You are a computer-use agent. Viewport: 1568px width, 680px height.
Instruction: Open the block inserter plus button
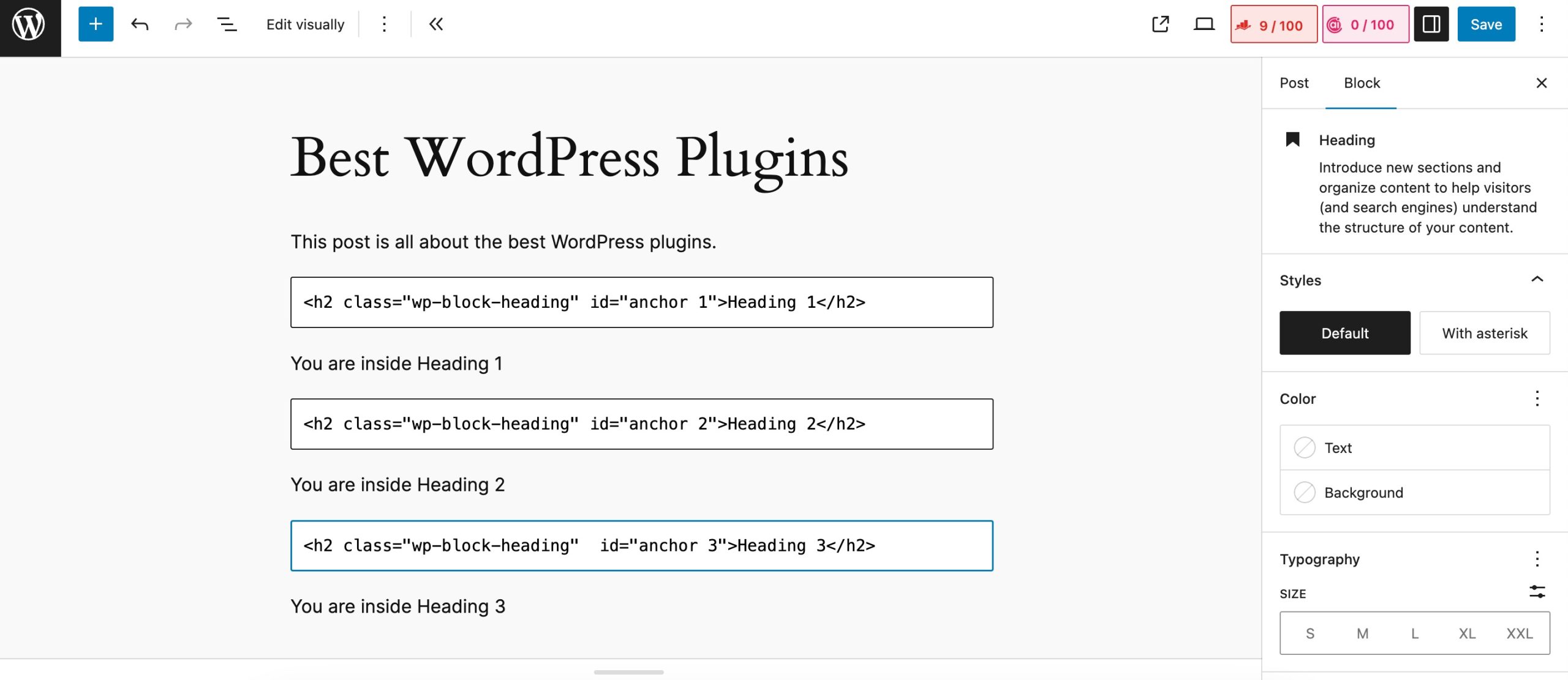pos(96,24)
